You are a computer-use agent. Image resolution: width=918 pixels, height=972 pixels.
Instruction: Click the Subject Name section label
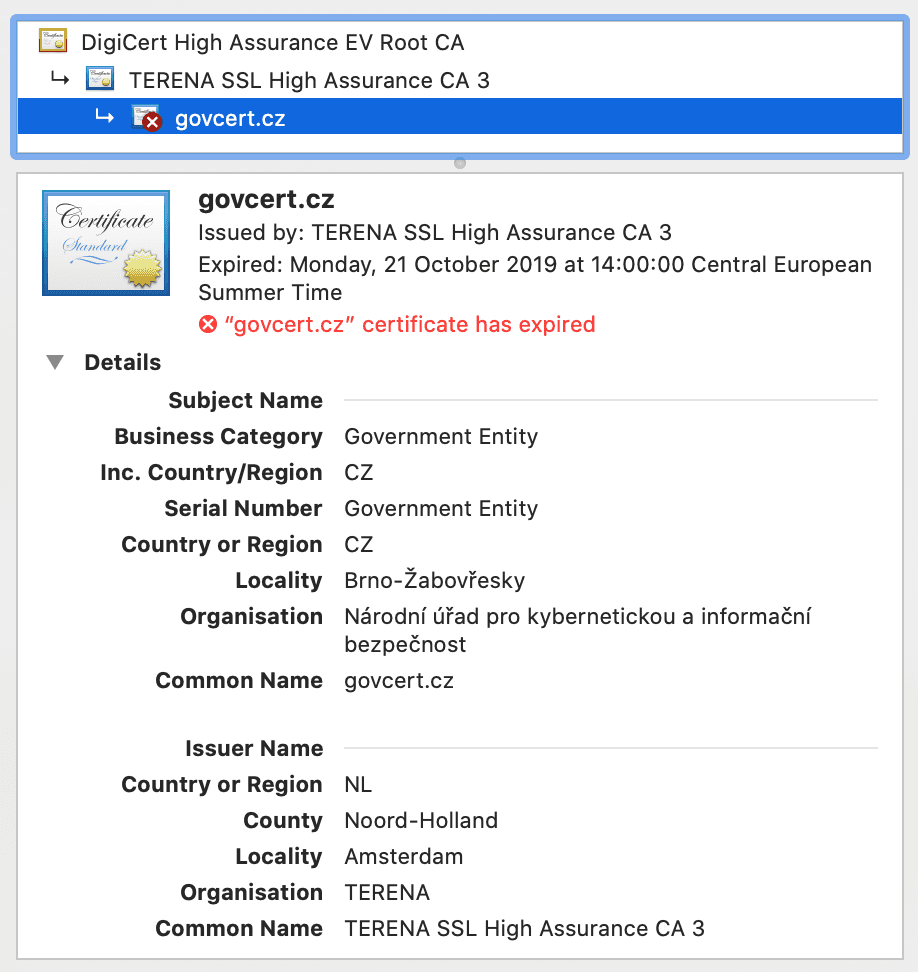click(x=245, y=400)
